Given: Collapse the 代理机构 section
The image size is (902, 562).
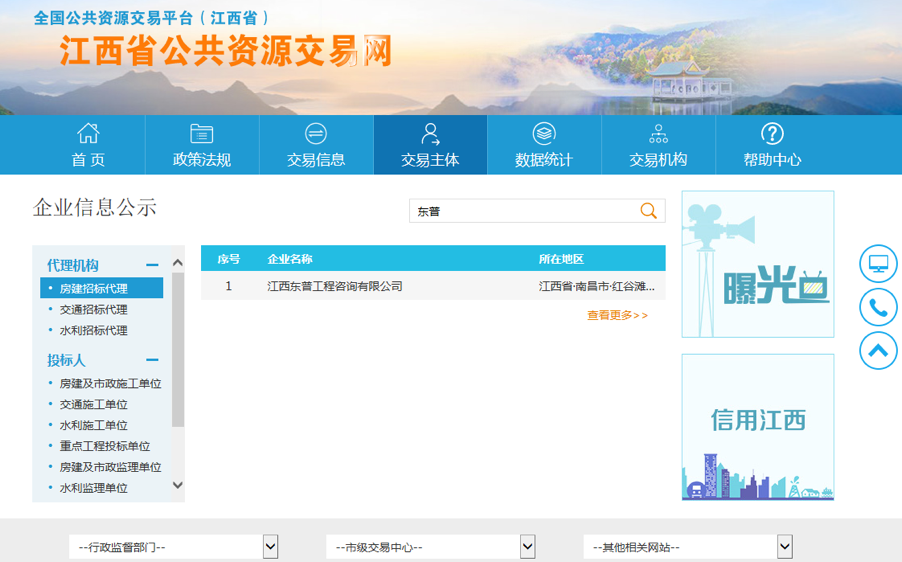Looking at the screenshot, I should [152, 265].
